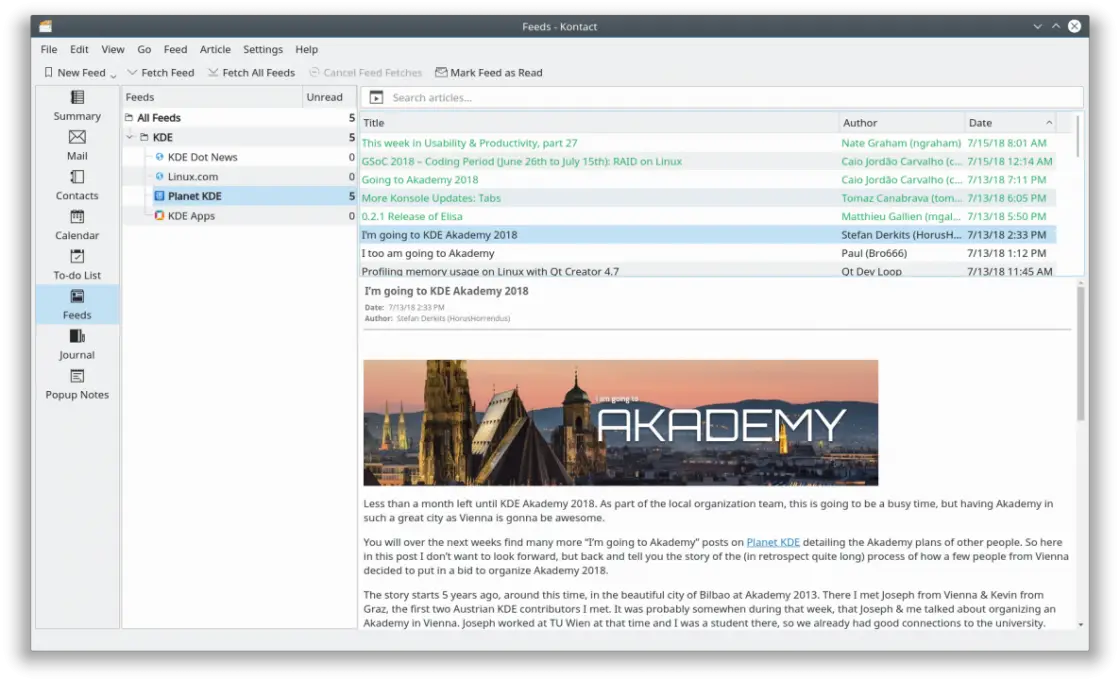Select the KDE Apps feed
1120x680 pixels.
(x=239, y=215)
